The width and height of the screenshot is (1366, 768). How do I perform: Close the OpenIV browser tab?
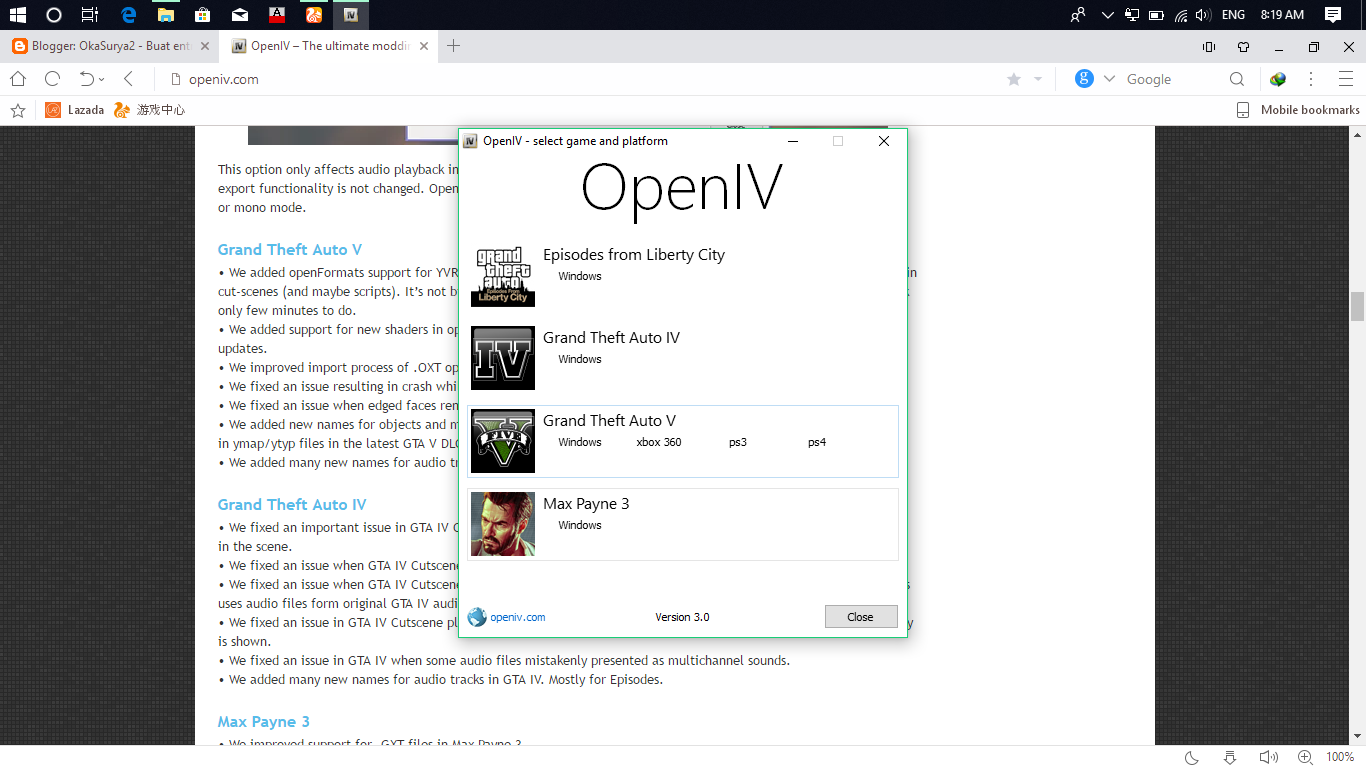click(424, 46)
